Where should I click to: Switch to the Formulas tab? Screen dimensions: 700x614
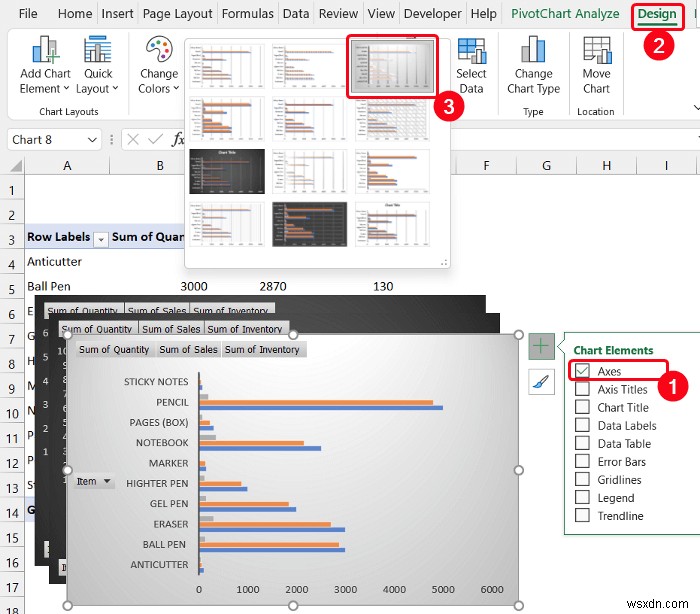247,14
